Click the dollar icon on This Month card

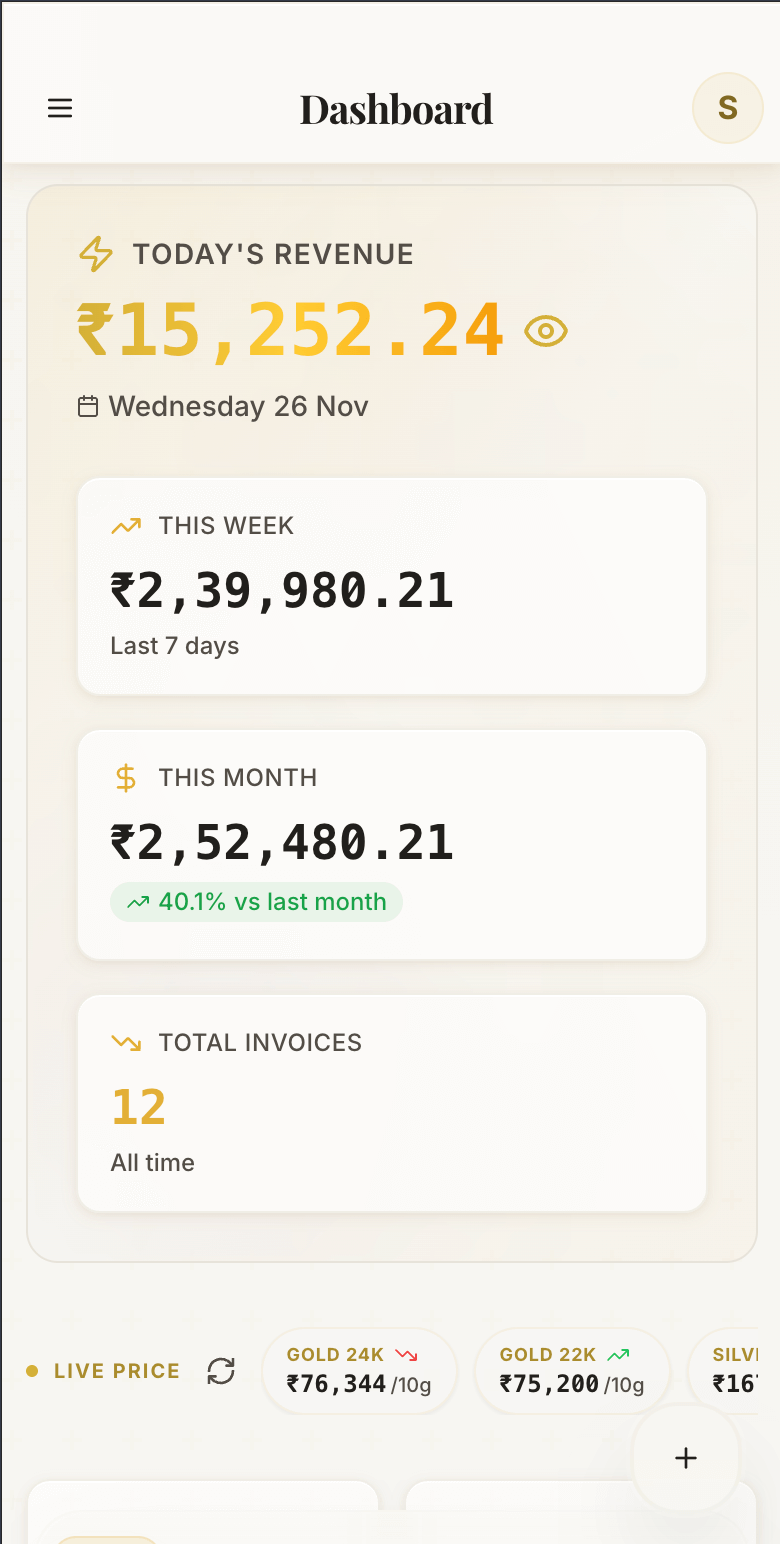(x=126, y=777)
